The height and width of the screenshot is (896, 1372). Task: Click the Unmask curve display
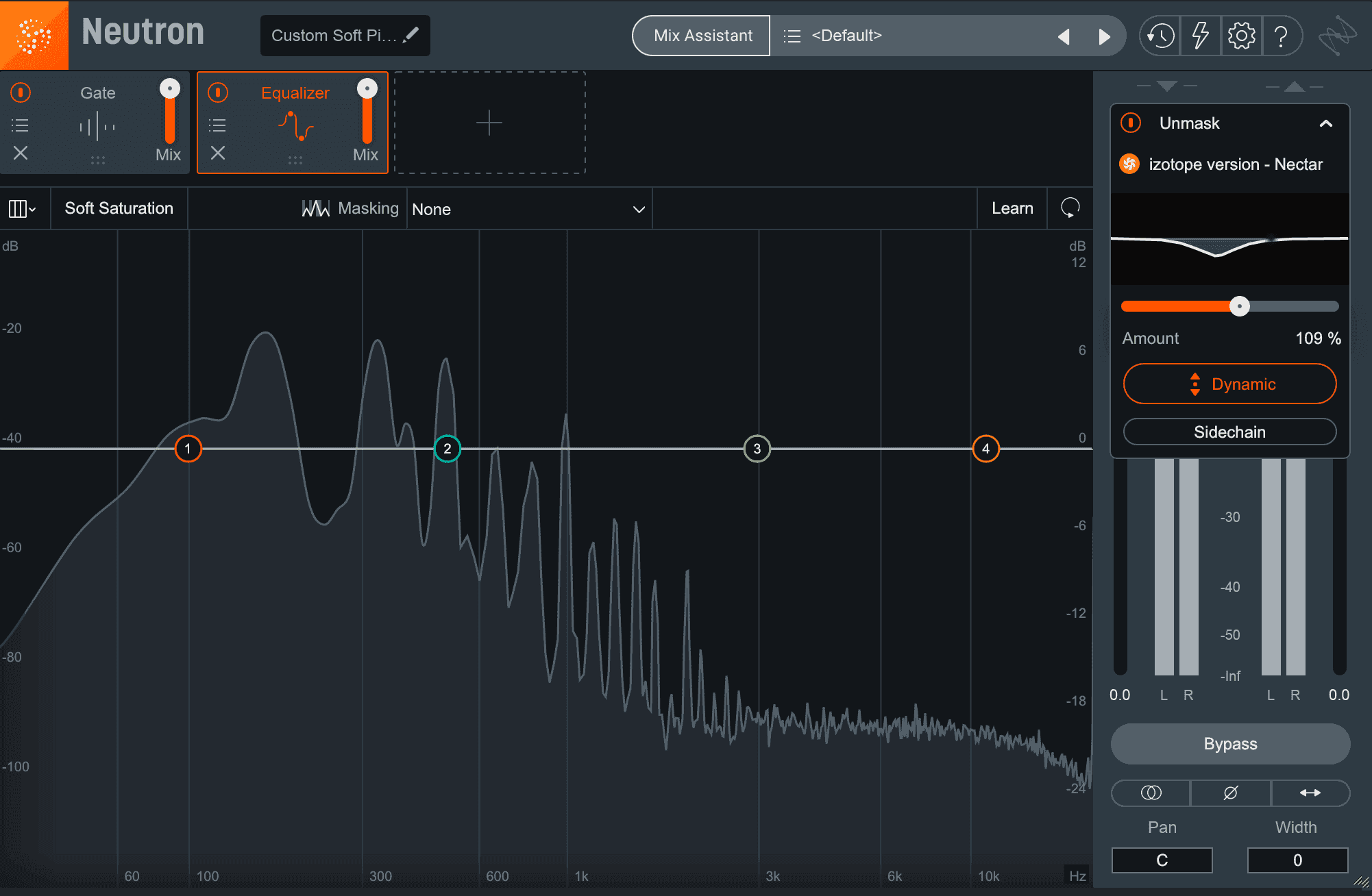point(1229,239)
